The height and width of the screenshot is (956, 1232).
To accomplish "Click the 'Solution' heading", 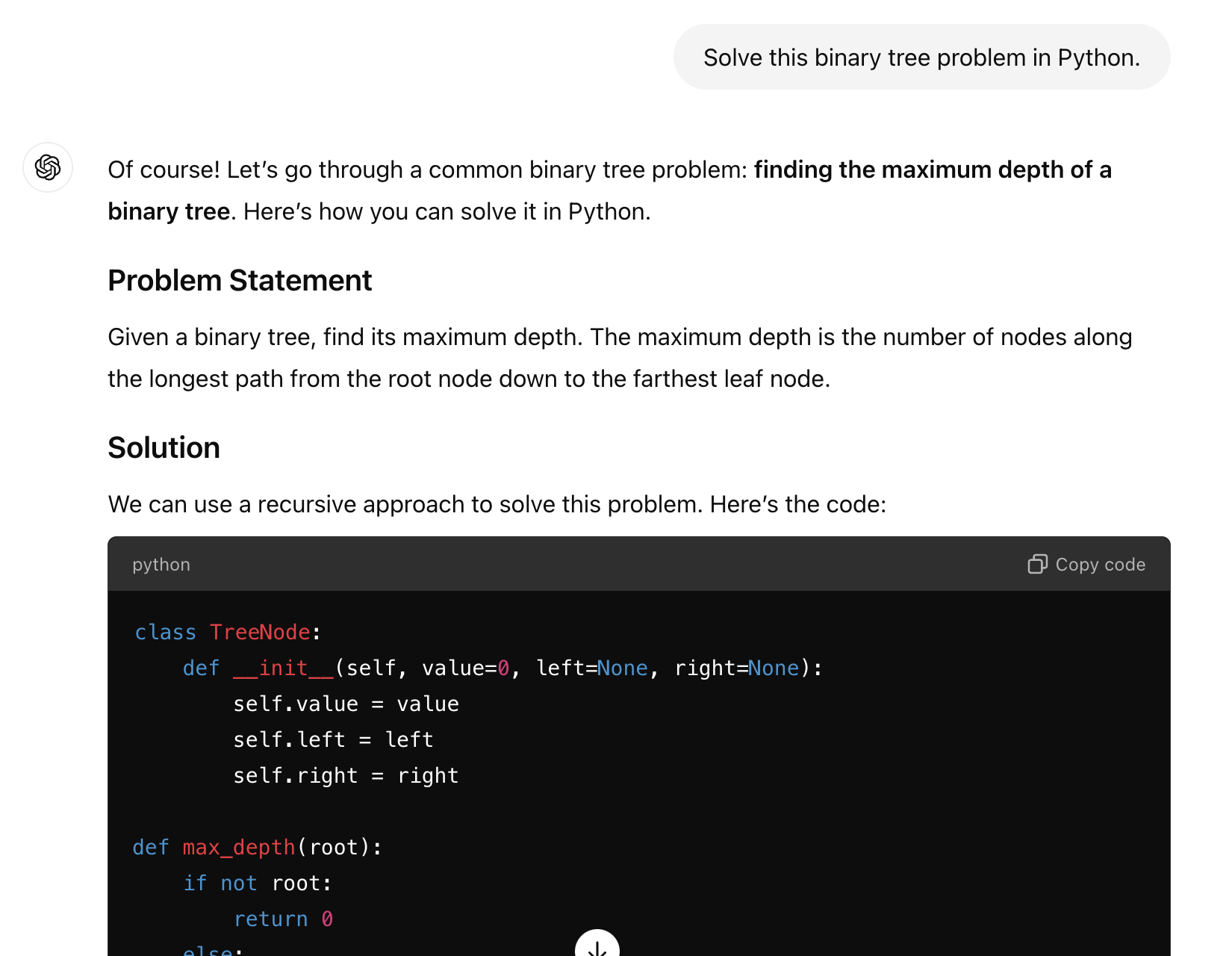I will coord(164,448).
